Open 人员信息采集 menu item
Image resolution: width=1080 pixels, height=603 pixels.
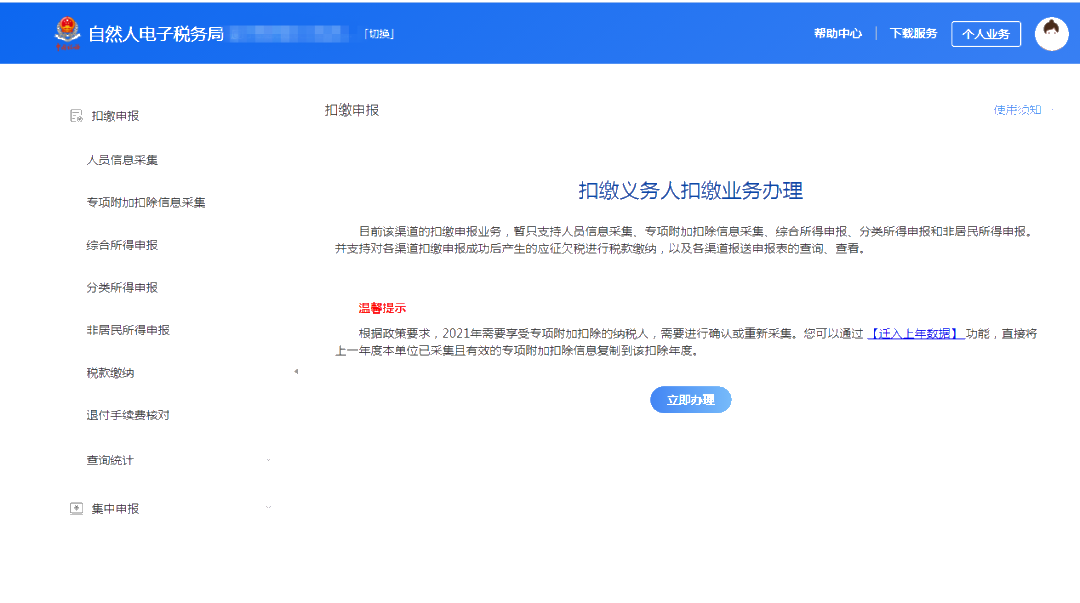click(x=122, y=160)
